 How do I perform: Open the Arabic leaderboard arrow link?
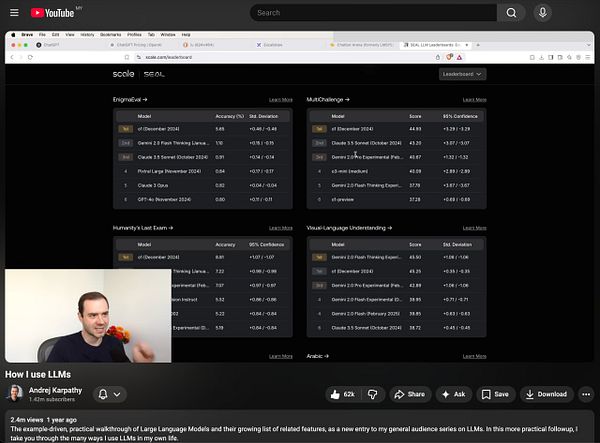[317, 356]
